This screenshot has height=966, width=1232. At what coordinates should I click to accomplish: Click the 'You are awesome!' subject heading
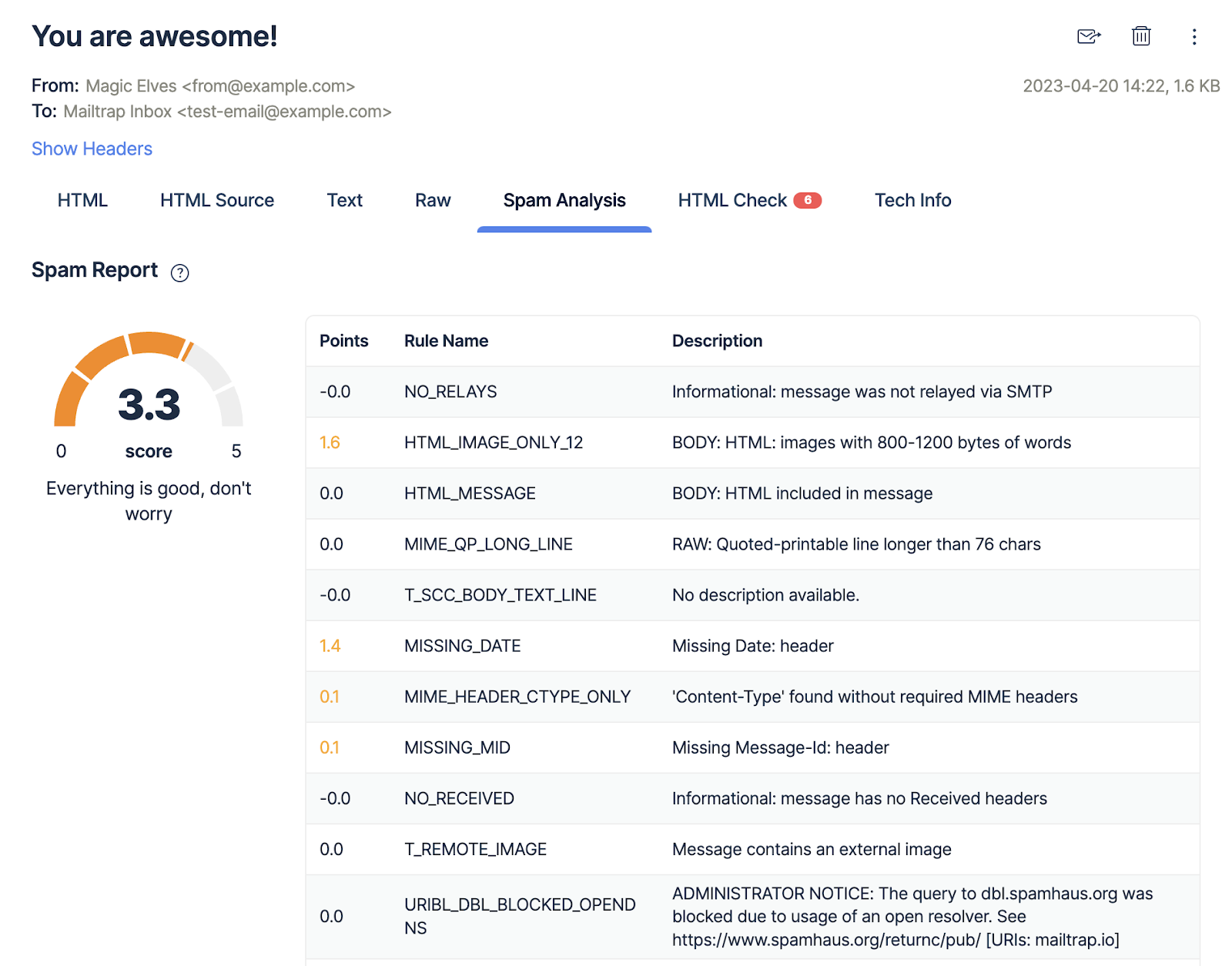coord(154,36)
